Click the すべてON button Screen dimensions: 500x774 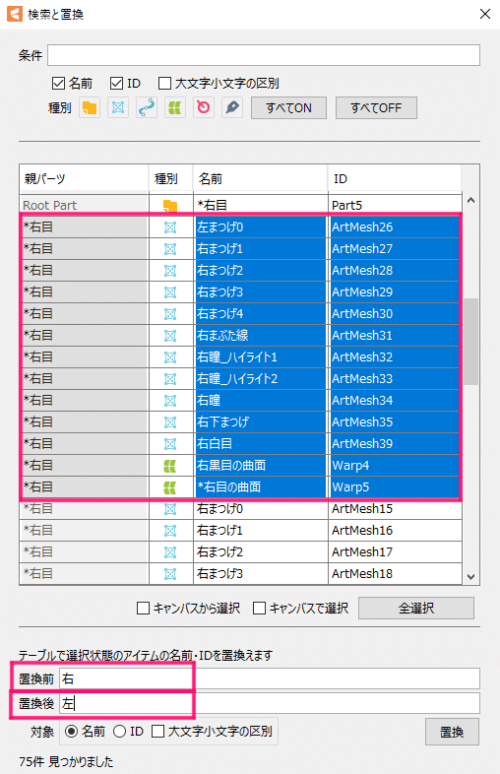pos(289,108)
